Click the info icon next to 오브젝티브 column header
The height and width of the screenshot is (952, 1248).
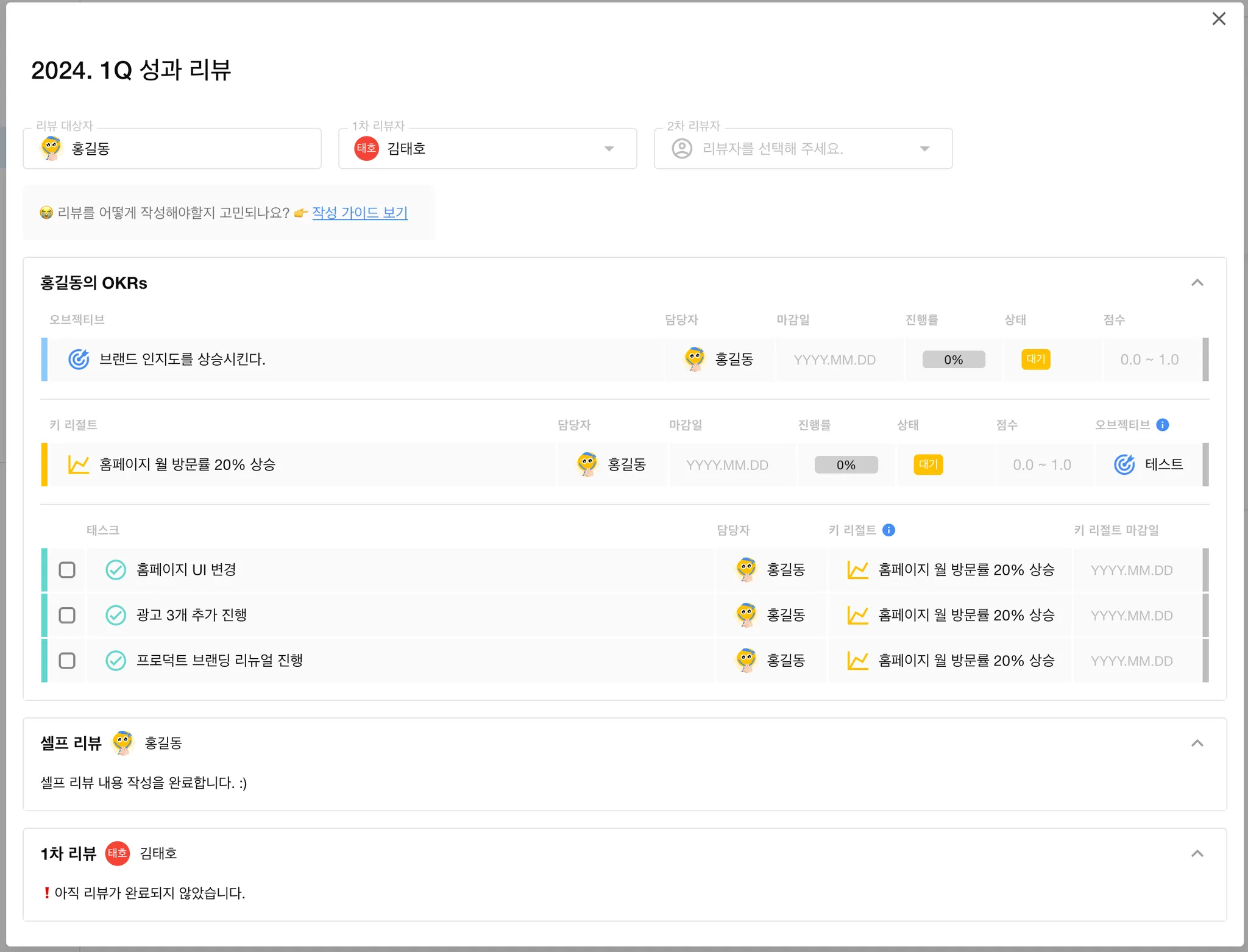[x=1163, y=425]
